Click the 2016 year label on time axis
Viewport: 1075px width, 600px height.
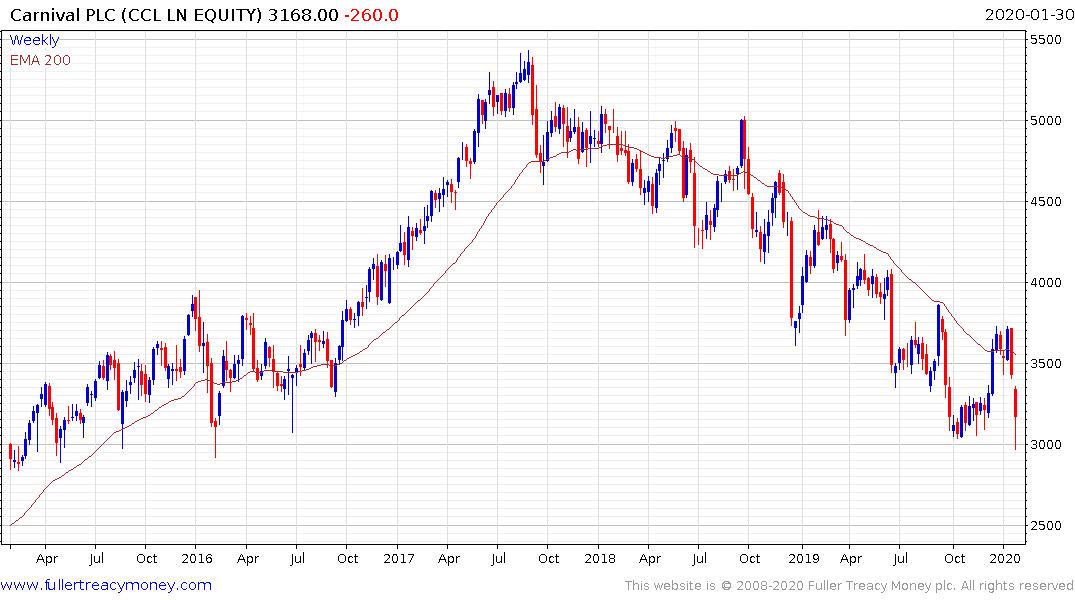click(197, 558)
